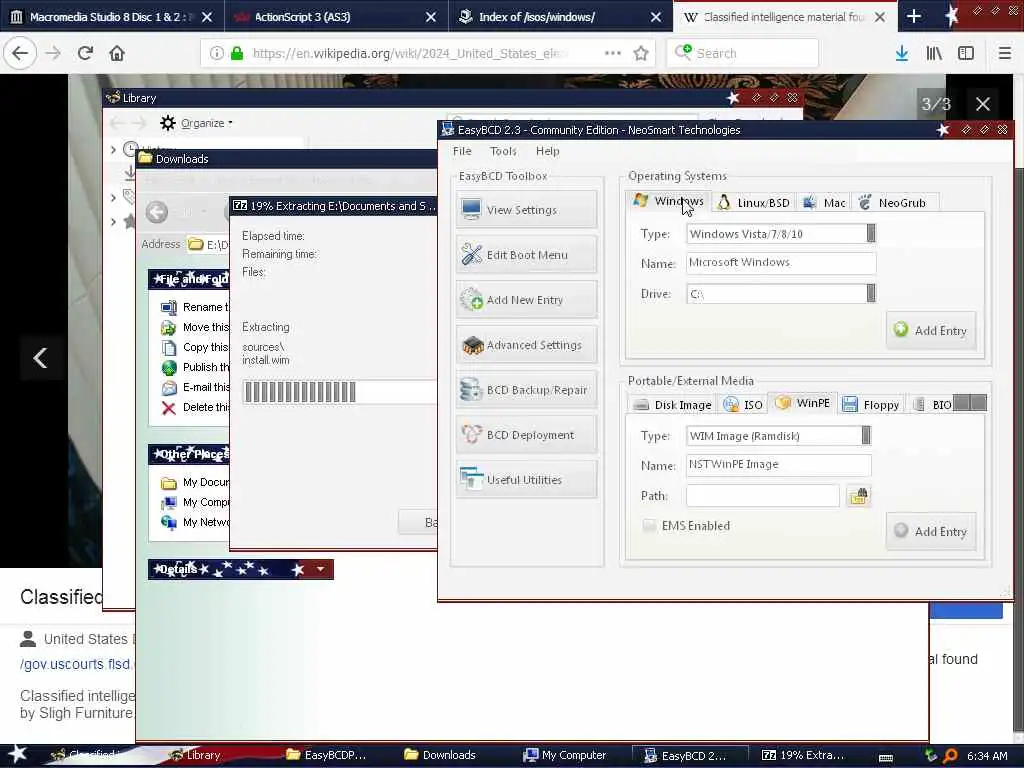Switch to the Windows operating systems tab
1024x768 pixels.
coord(668,201)
